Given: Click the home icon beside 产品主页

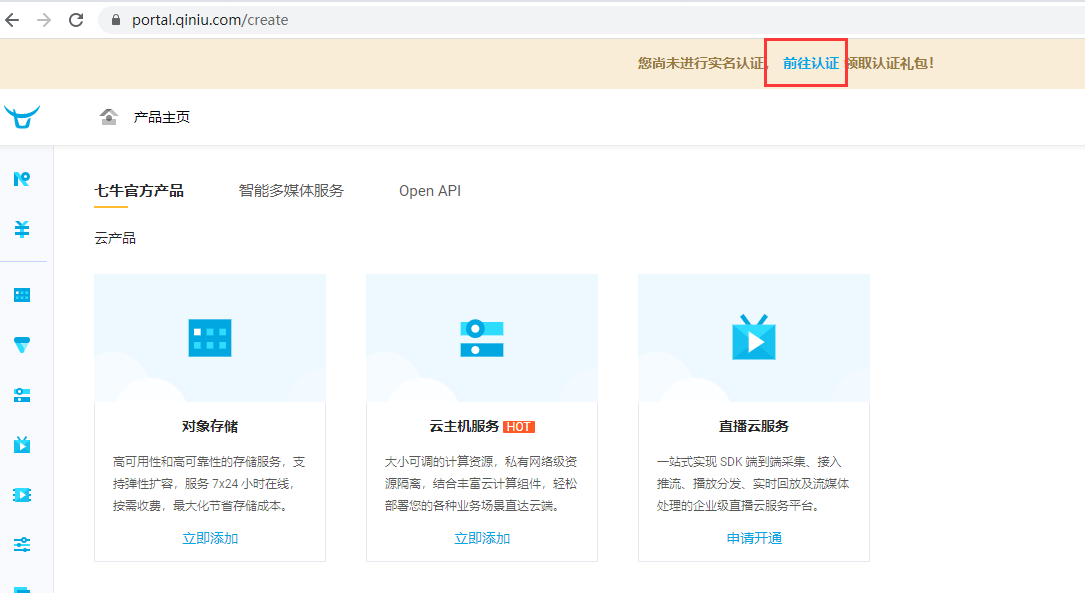Looking at the screenshot, I should 109,117.
